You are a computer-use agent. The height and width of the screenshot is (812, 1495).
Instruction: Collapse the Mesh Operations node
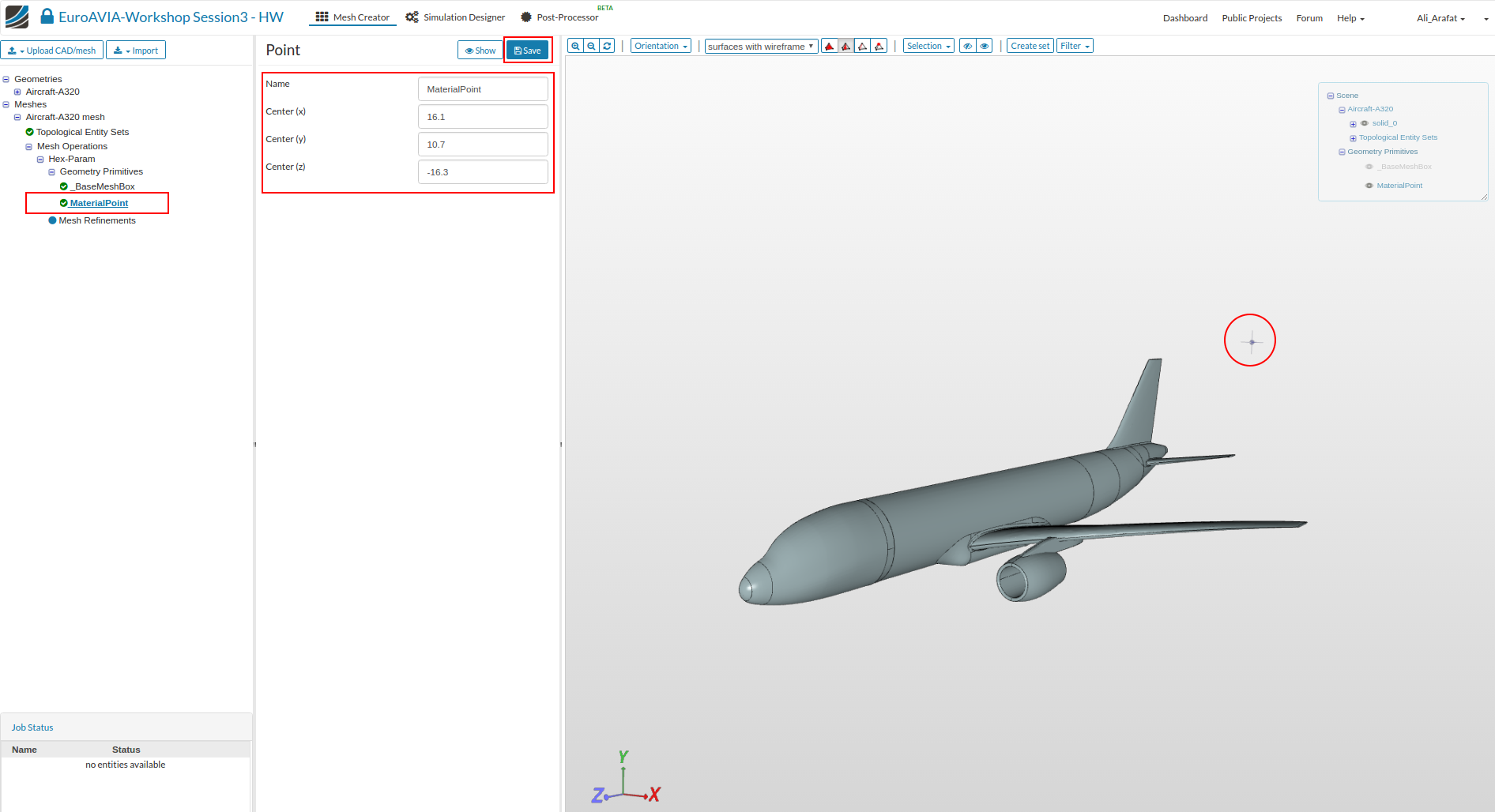pos(29,146)
